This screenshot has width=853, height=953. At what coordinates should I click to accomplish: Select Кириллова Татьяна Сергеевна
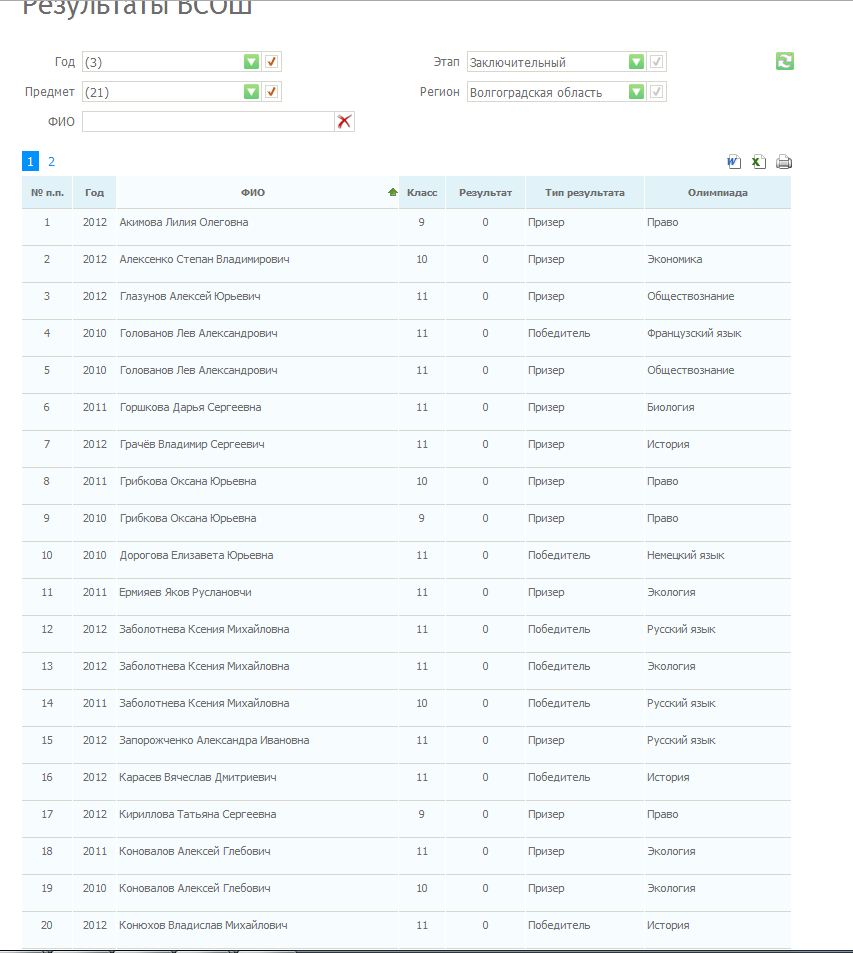point(198,815)
